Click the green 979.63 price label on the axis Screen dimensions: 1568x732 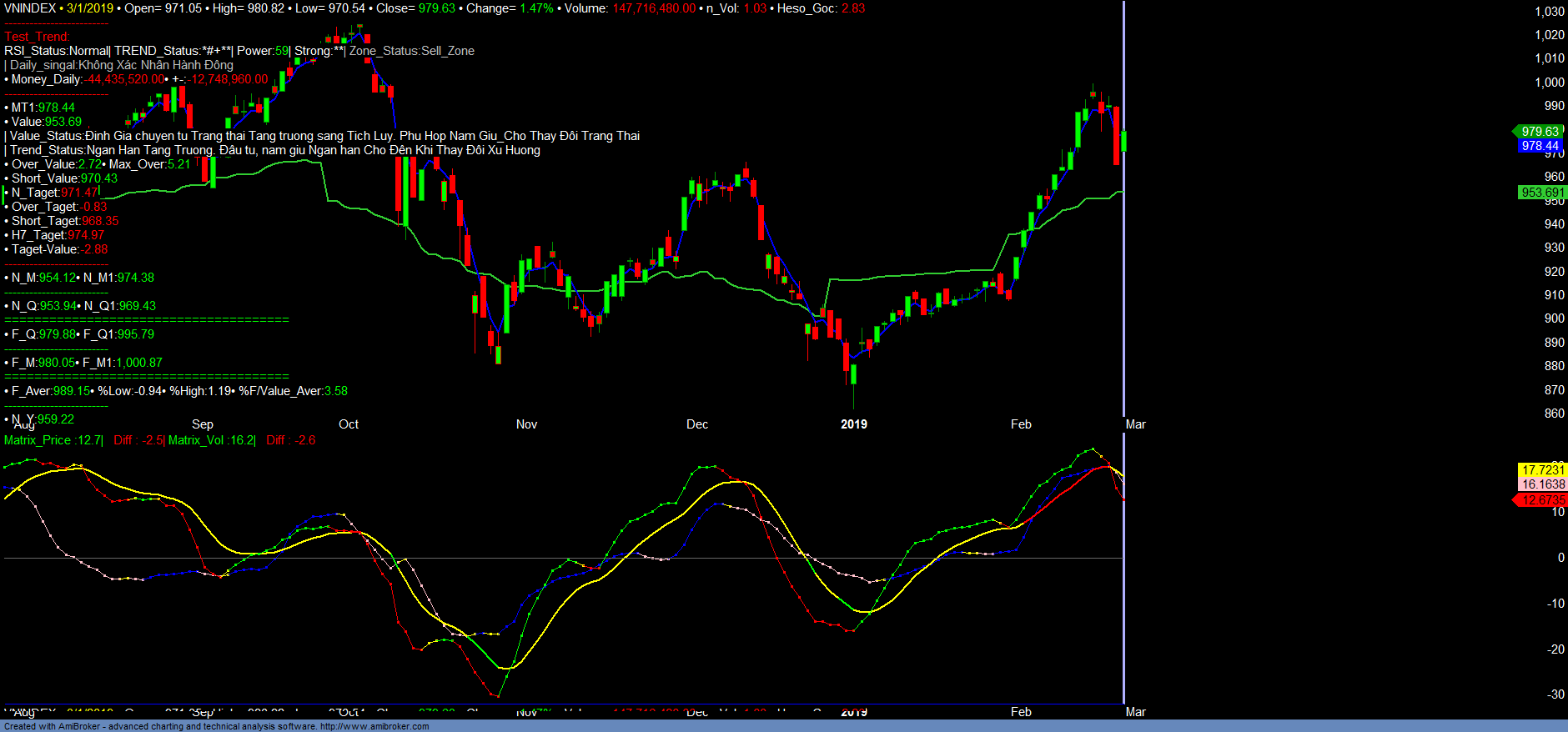(x=1539, y=132)
